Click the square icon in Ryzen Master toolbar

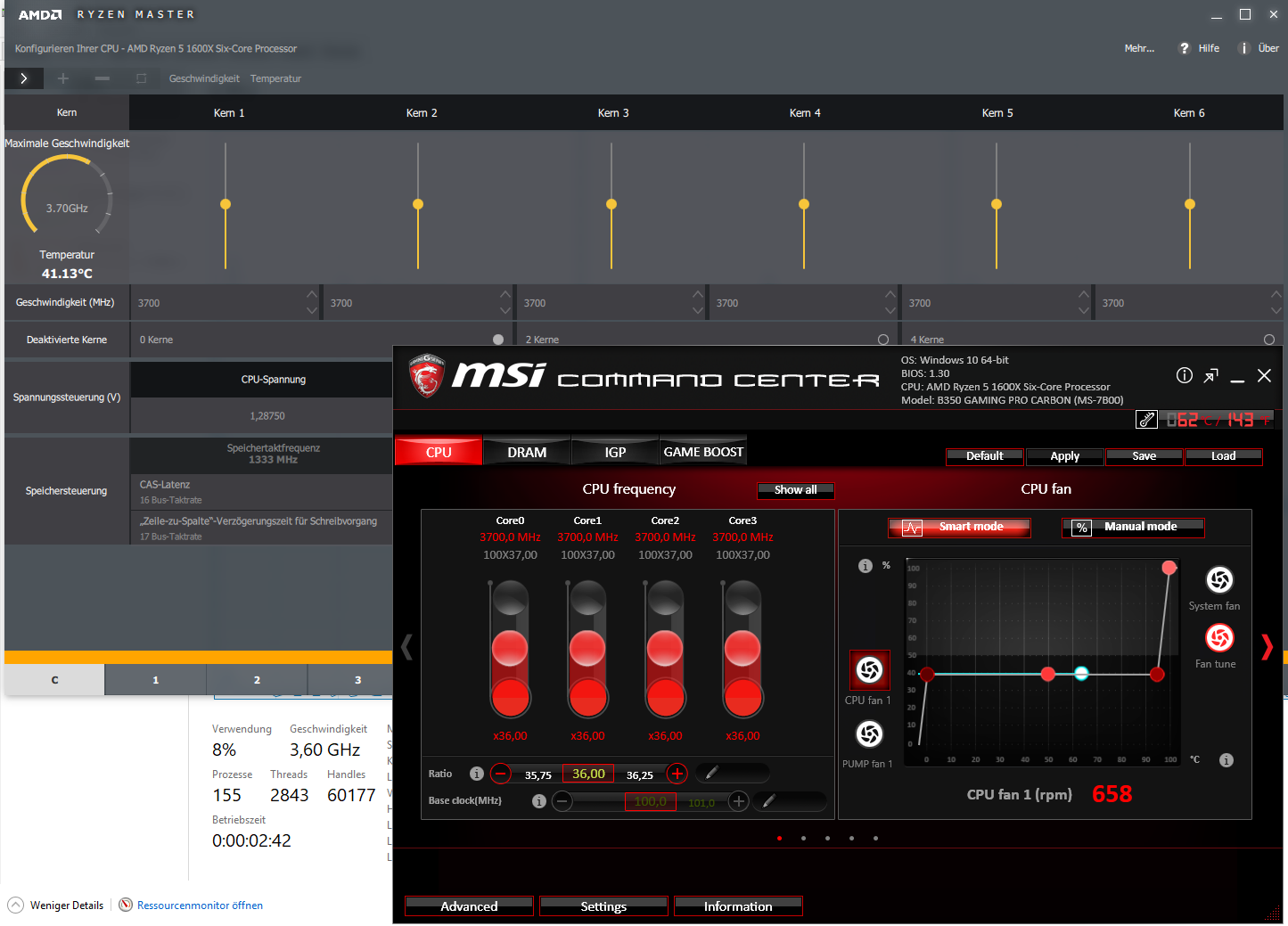(x=141, y=78)
